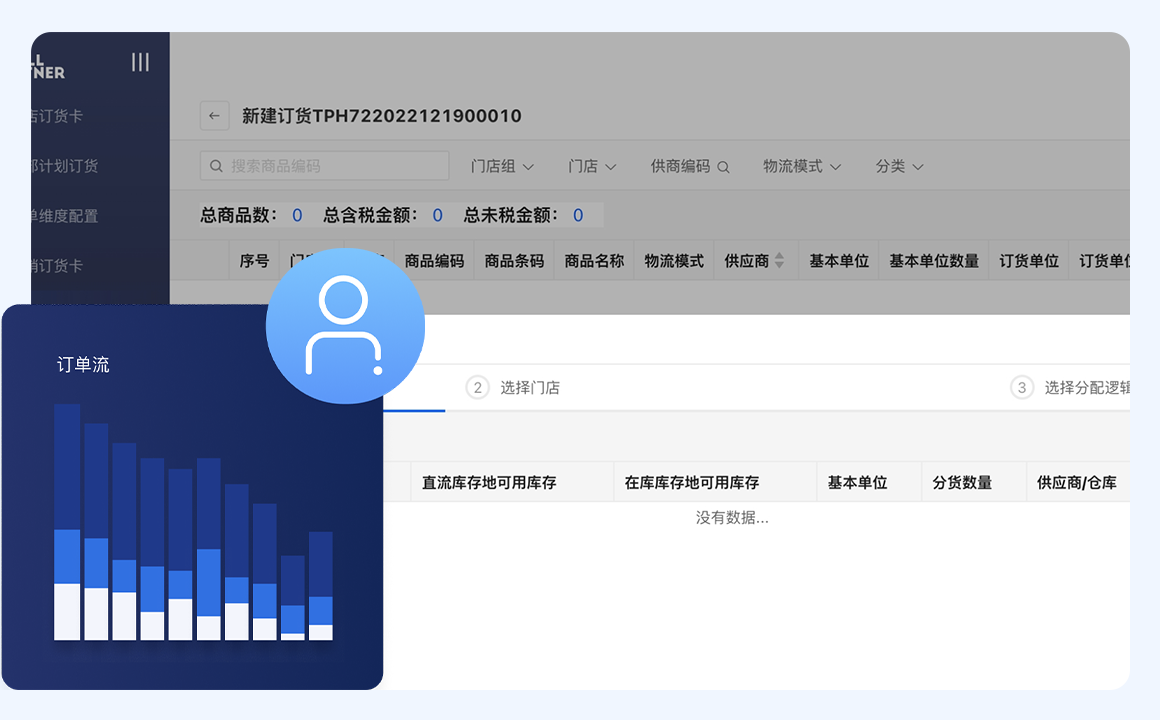Open 维度配置 sidebar item
Viewport: 1160px width, 720px height.
click(66, 216)
